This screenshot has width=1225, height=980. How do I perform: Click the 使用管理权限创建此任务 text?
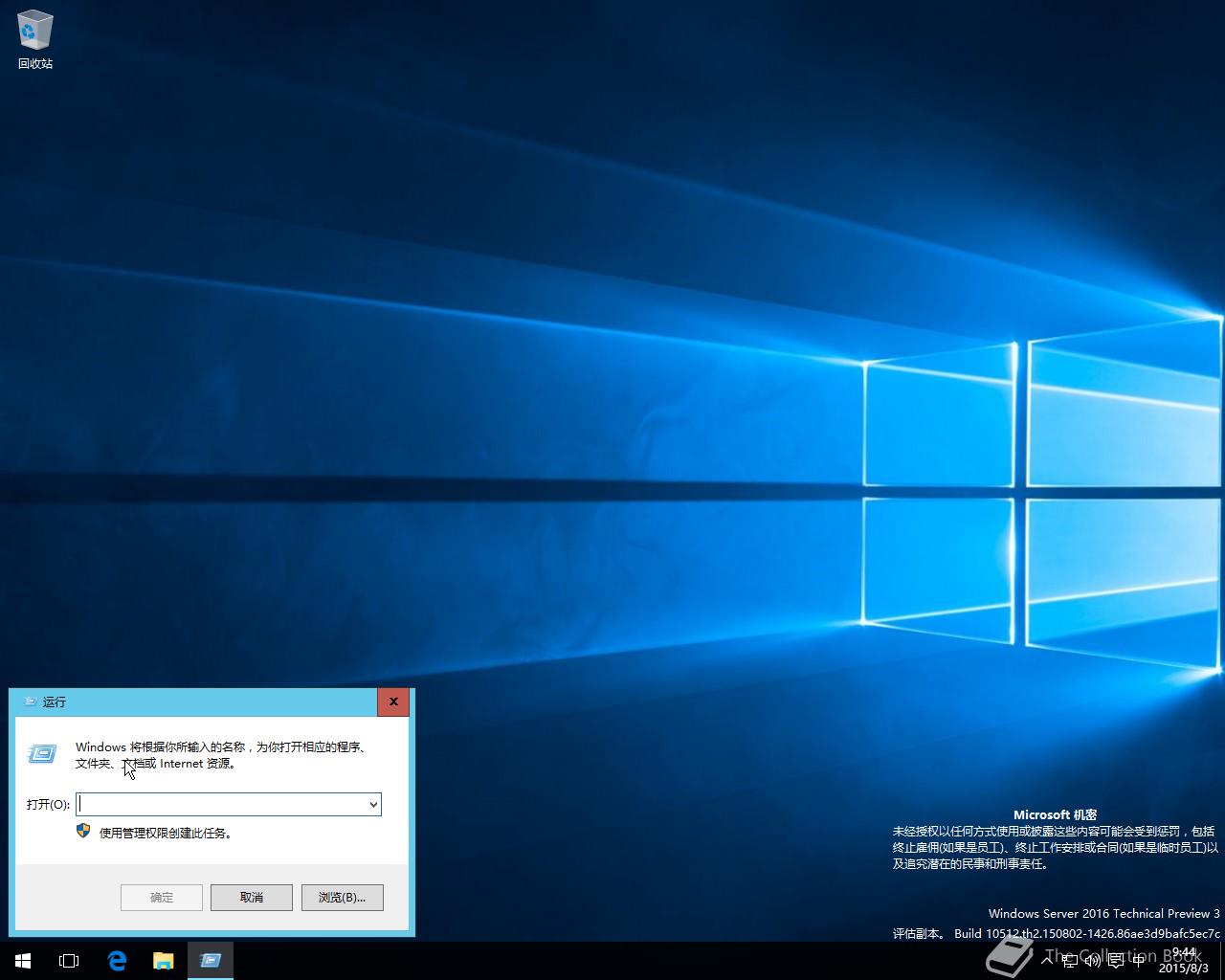166,833
